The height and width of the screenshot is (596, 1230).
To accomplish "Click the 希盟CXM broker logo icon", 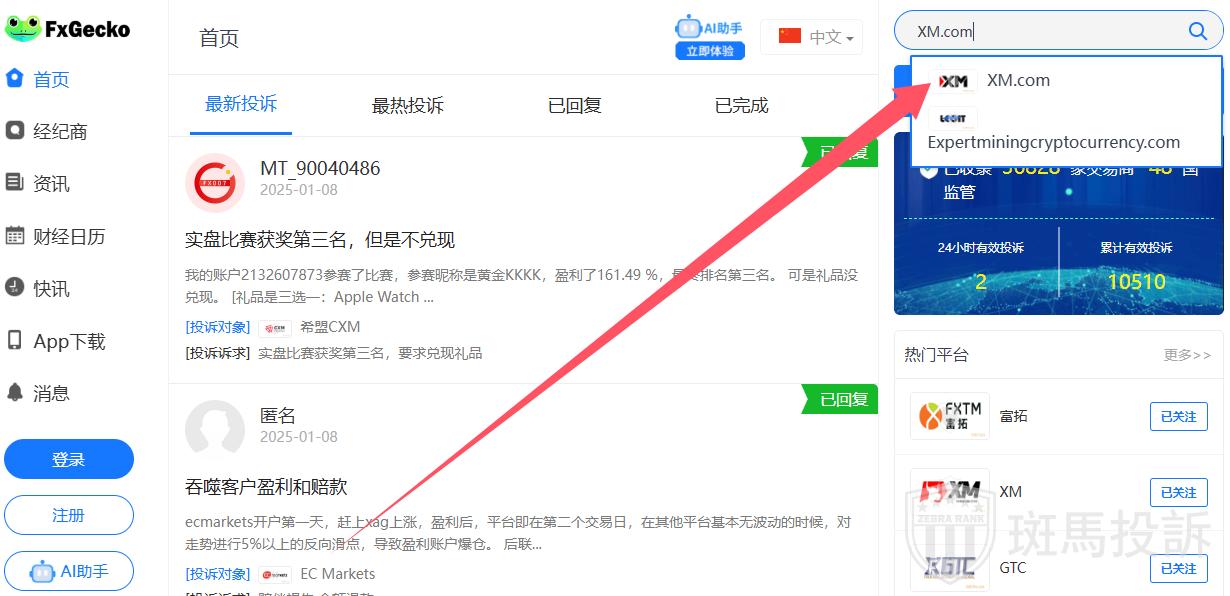I will [275, 327].
